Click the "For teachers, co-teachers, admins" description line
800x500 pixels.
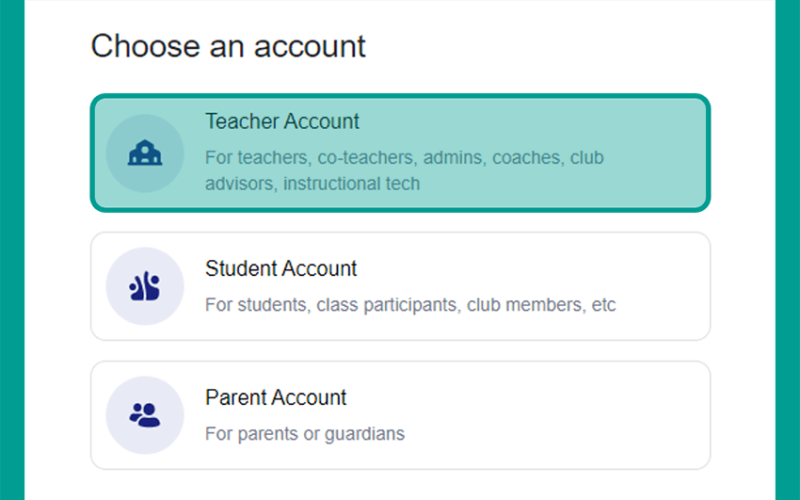pyautogui.click(x=404, y=158)
